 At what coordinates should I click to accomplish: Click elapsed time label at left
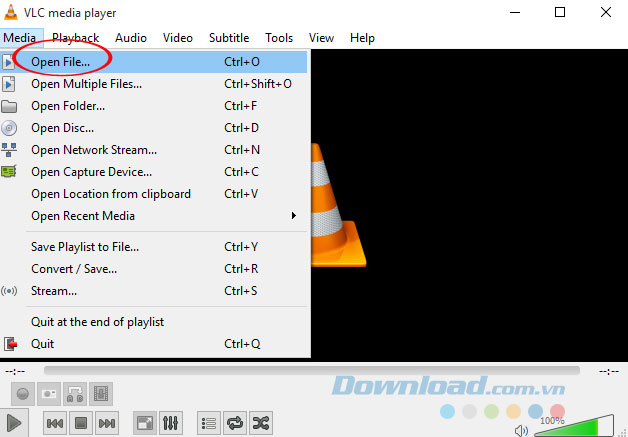pos(15,372)
